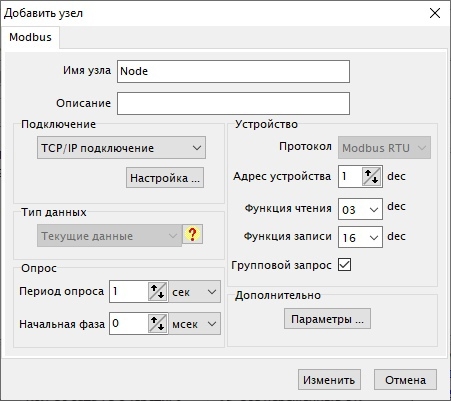Click the device address spinner arrows icon

coord(371,176)
